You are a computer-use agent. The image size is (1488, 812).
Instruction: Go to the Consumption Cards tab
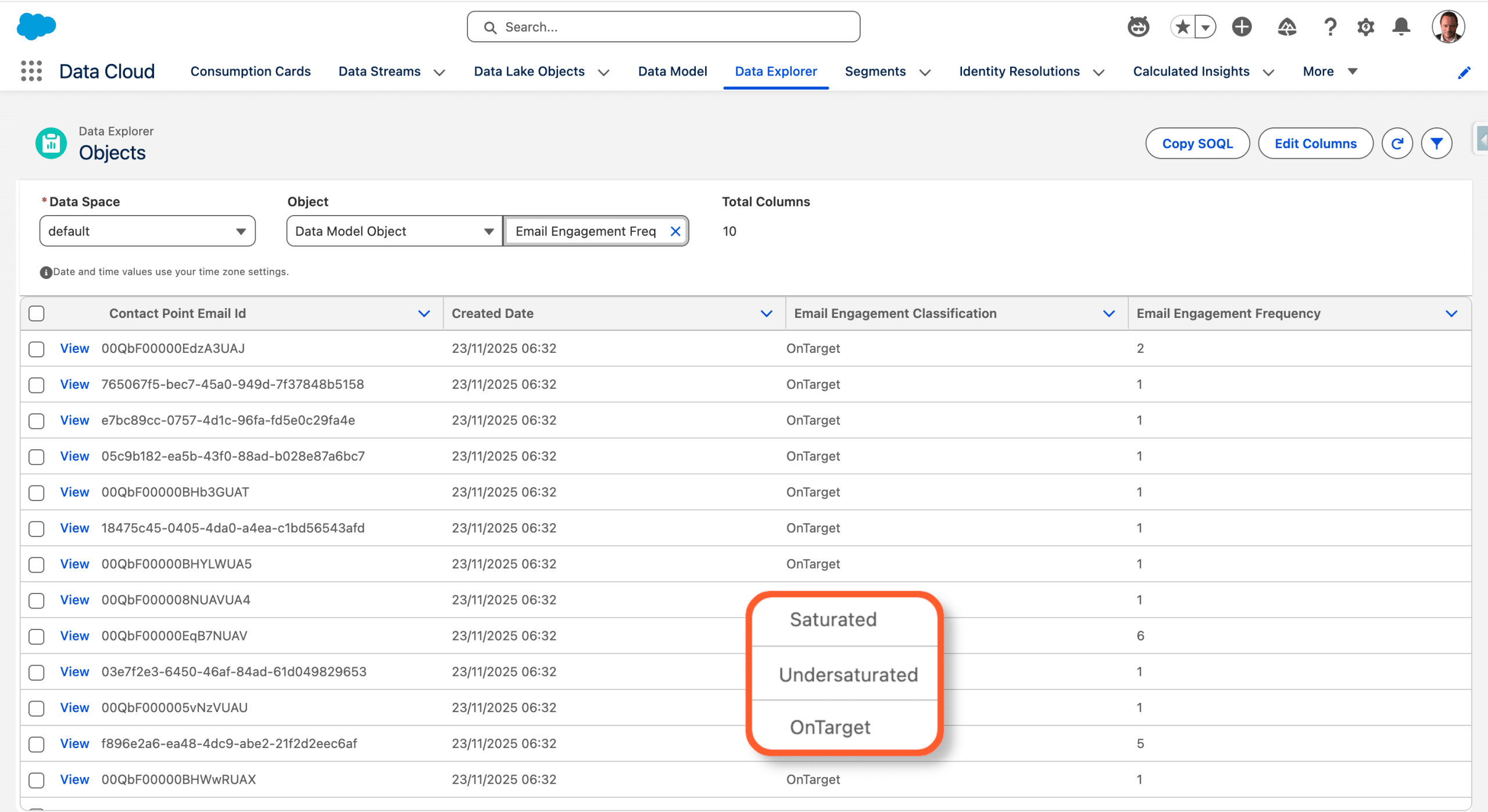click(251, 71)
